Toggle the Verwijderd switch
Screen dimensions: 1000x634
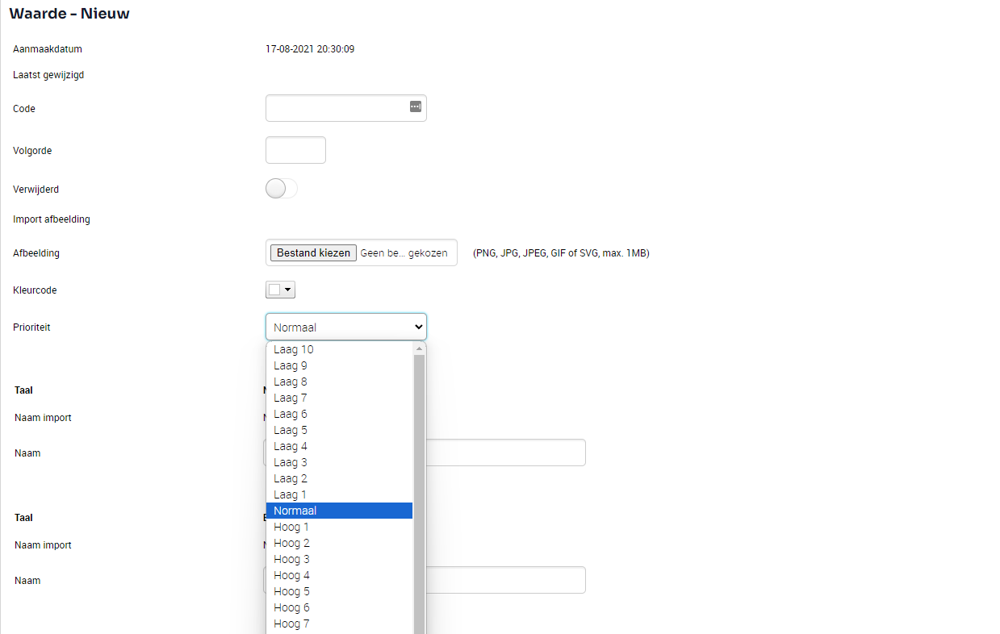tap(281, 188)
